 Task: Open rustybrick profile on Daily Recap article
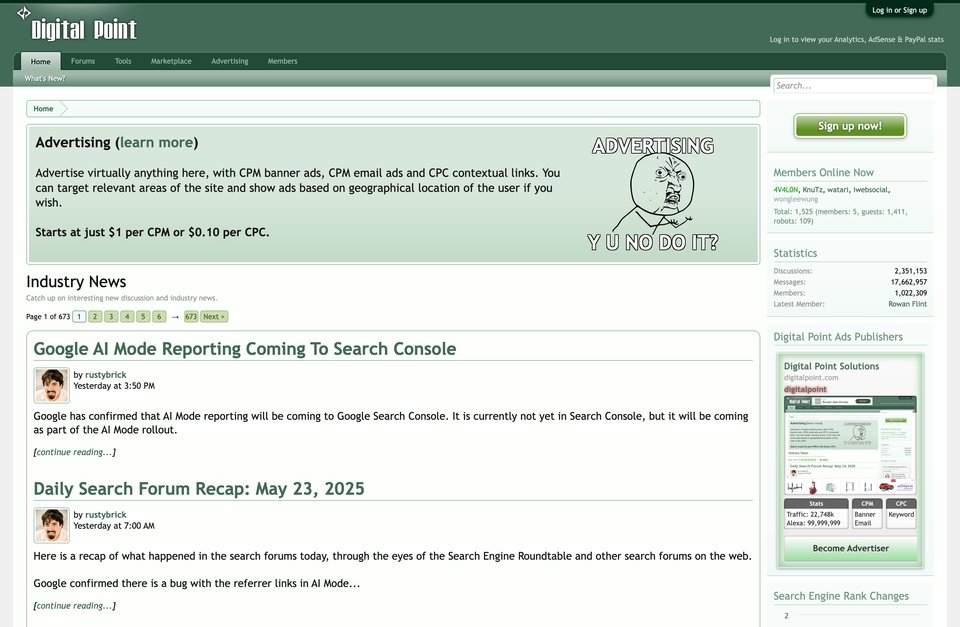coord(105,515)
